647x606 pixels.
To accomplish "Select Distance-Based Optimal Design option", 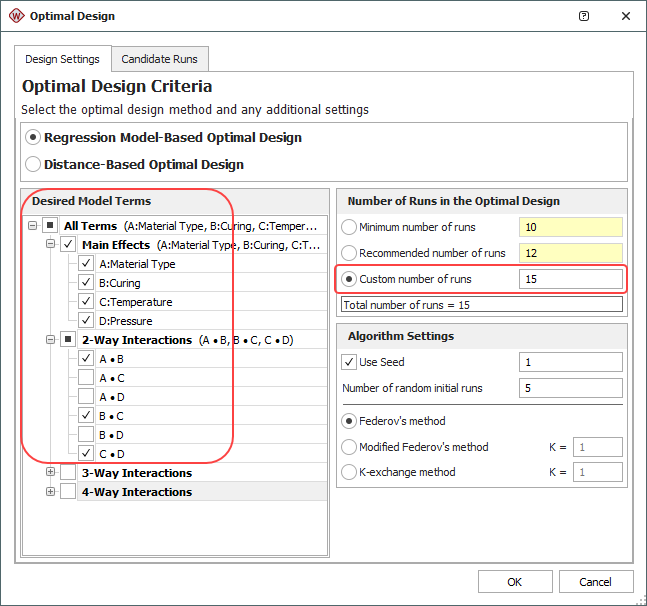I will click(34, 164).
